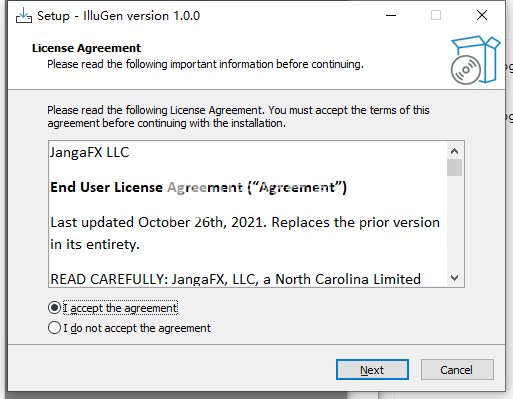Choose "I do not accept the agreement"
Viewport: 513px width, 399px height.
[54, 328]
